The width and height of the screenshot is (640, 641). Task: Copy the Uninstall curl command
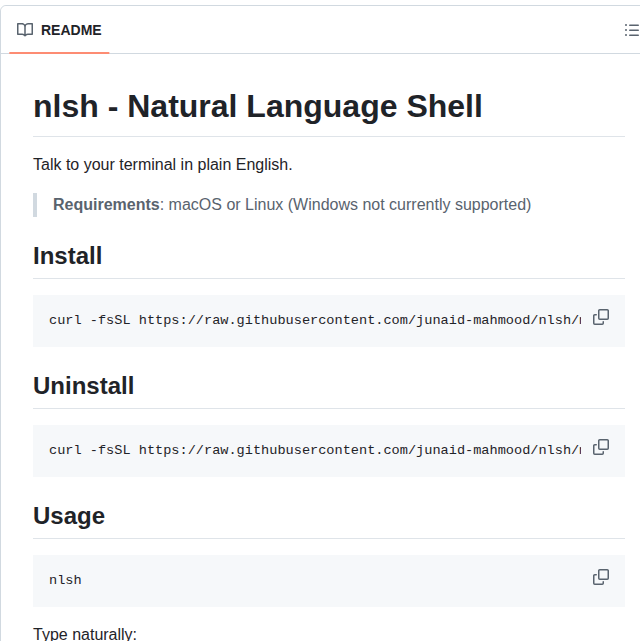601,447
